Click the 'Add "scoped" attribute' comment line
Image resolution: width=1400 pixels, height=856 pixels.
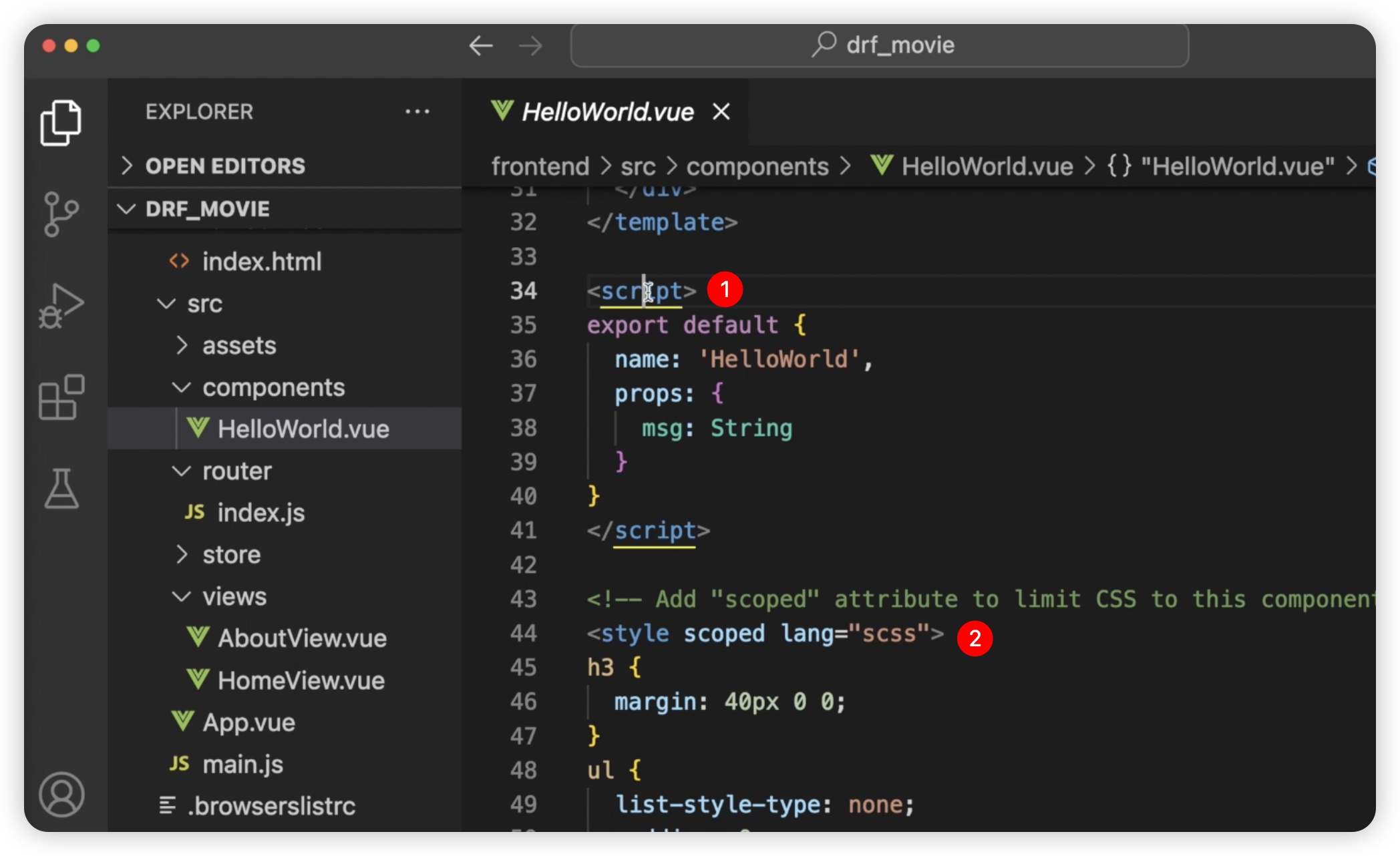(981, 599)
